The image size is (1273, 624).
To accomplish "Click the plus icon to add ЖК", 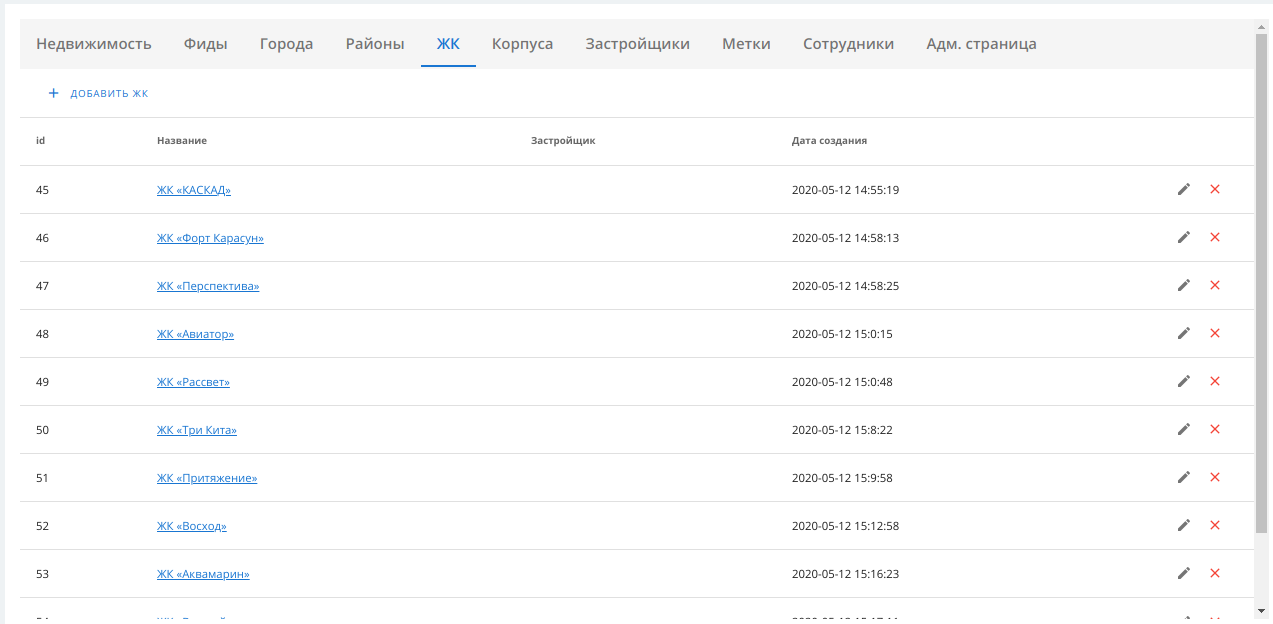I will (x=54, y=93).
